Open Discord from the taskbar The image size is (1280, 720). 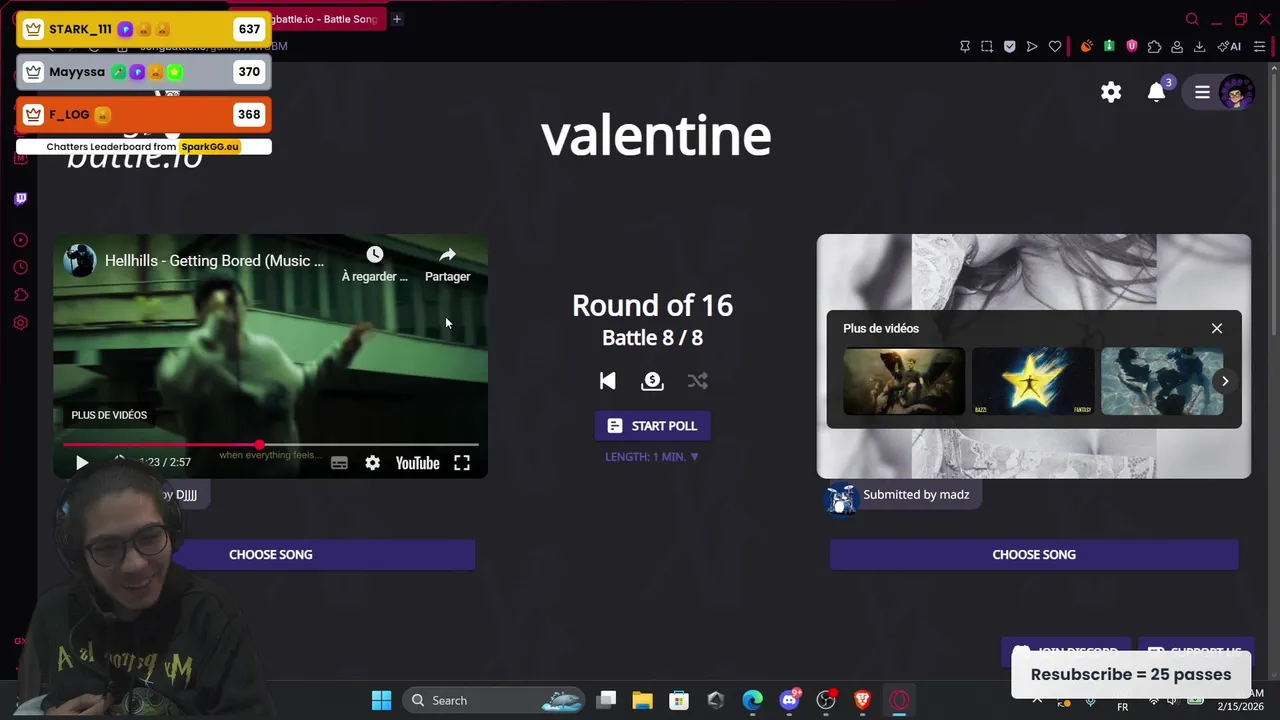click(x=789, y=700)
